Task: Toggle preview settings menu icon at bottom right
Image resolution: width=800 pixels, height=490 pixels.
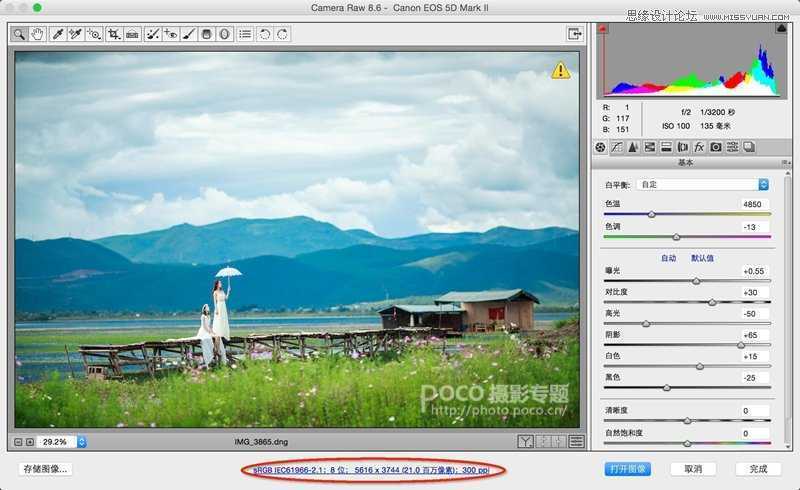Action: tap(577, 442)
